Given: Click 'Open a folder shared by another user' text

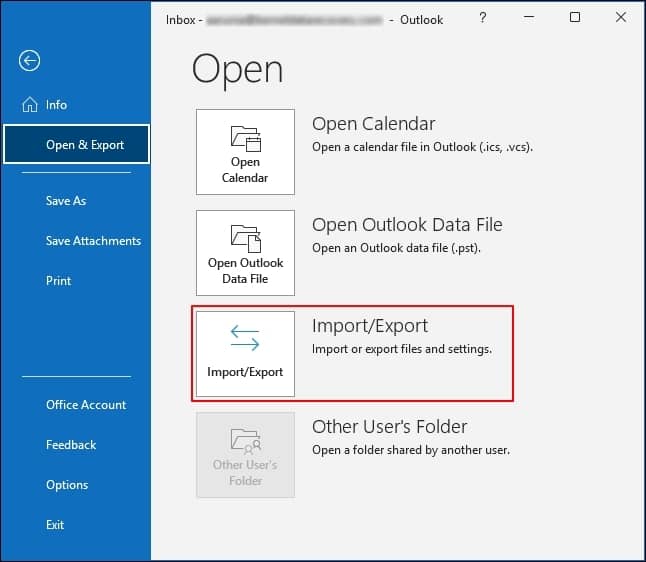Looking at the screenshot, I should coord(411,450).
